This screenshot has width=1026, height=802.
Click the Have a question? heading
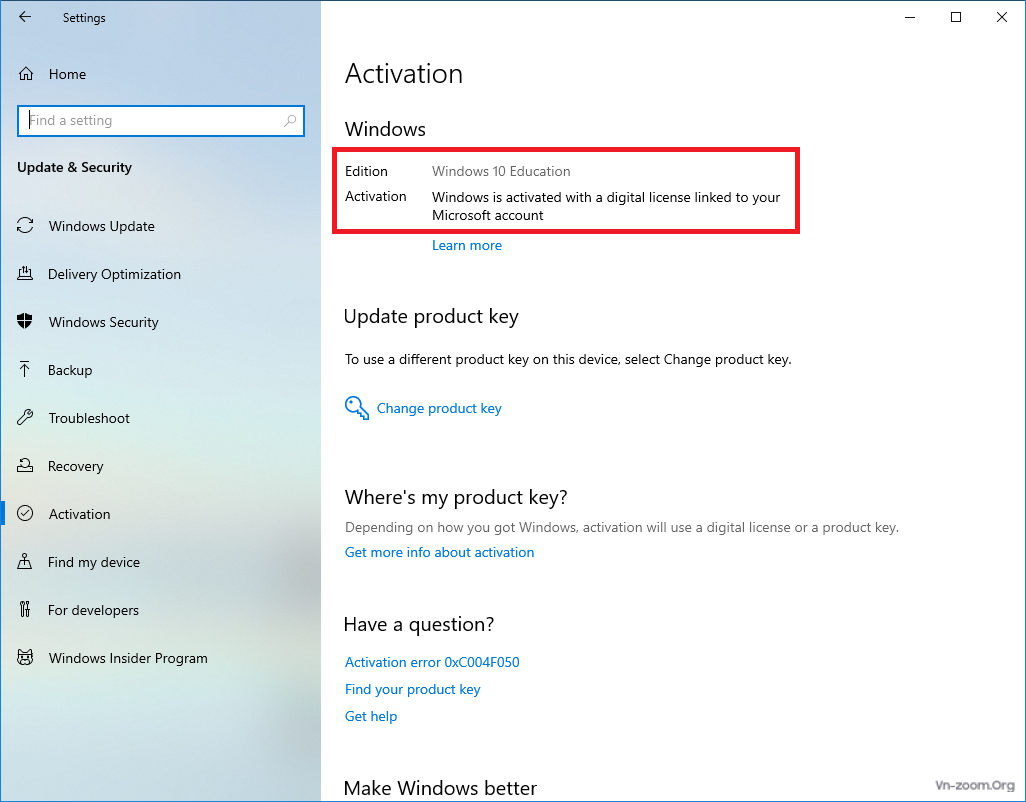[419, 624]
